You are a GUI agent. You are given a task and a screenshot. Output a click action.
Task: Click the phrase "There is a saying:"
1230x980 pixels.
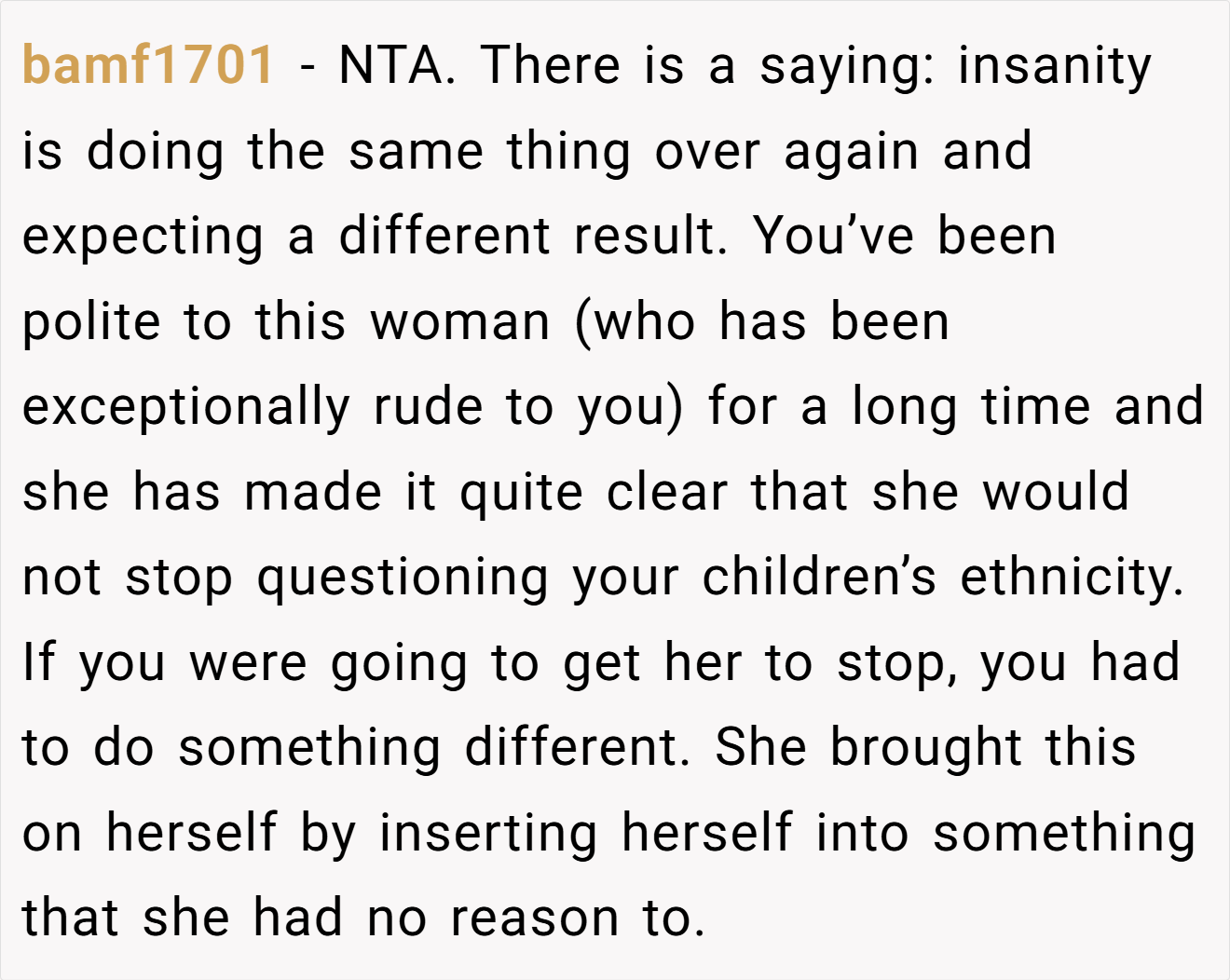pyautogui.click(x=708, y=67)
